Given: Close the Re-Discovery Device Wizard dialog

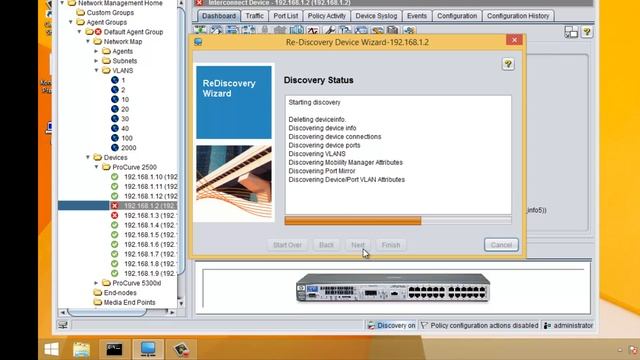Looking at the screenshot, I should point(514,40).
